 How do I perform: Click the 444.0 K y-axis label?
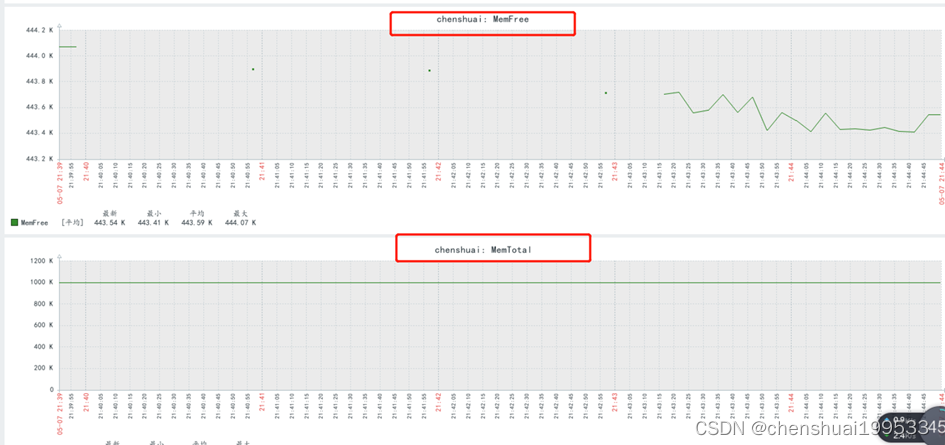point(41,55)
